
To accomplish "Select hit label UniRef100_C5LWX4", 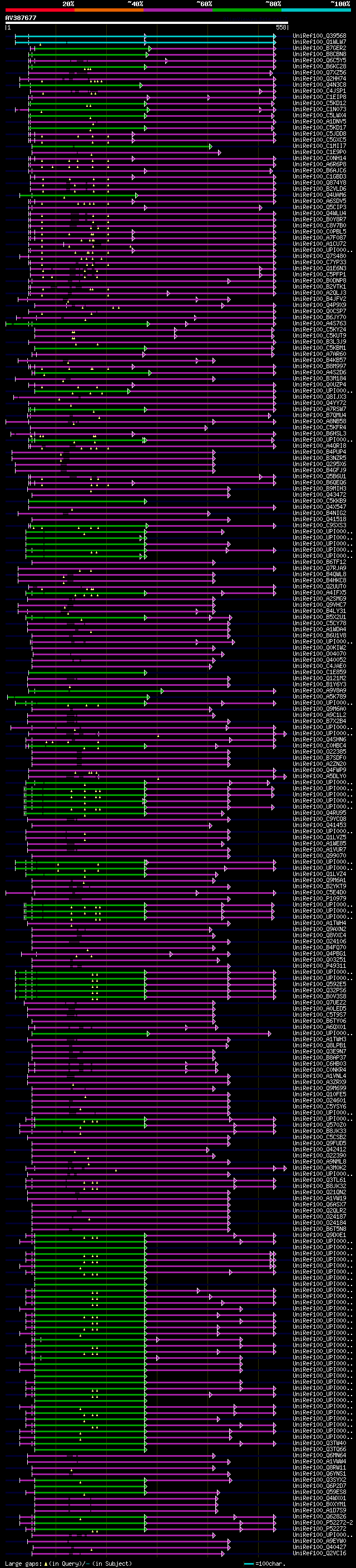I will tap(319, 116).
